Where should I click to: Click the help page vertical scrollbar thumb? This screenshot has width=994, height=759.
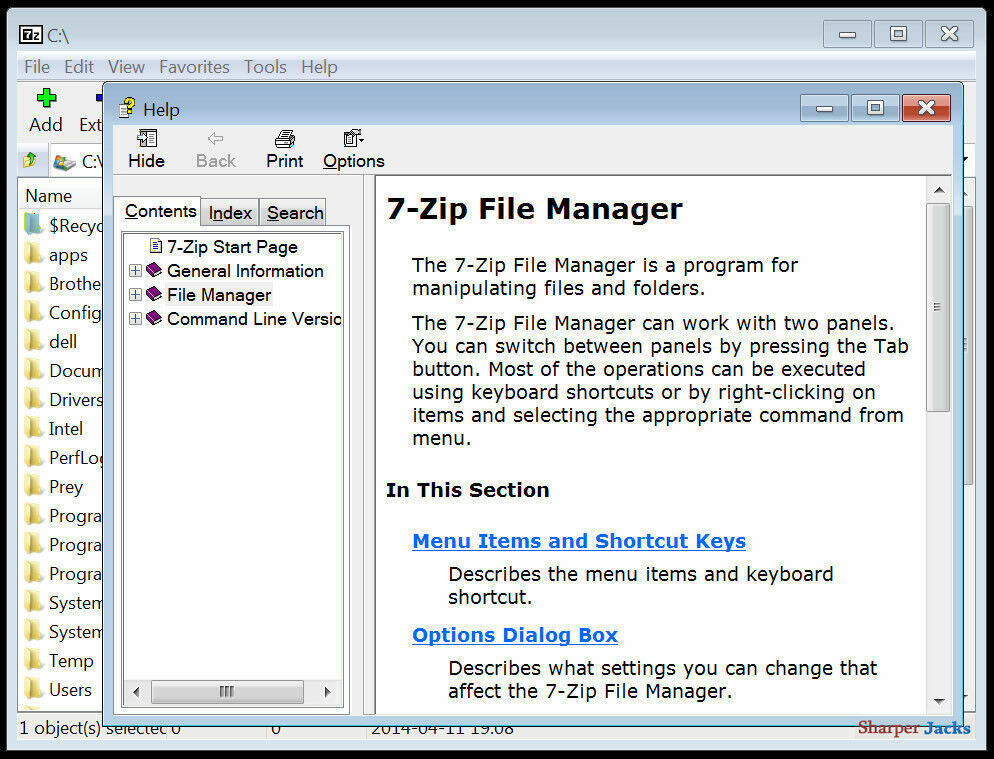tap(938, 307)
